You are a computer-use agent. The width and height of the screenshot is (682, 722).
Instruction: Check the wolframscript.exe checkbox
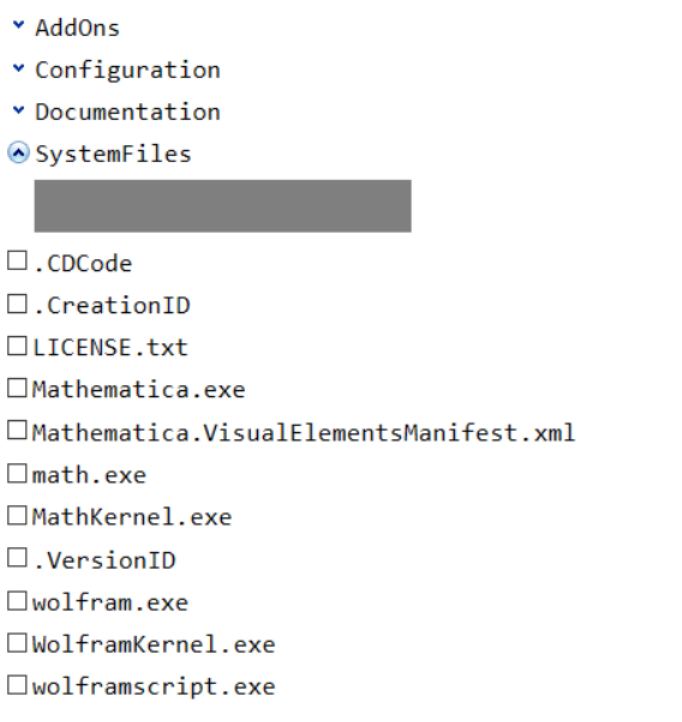pos(17,686)
